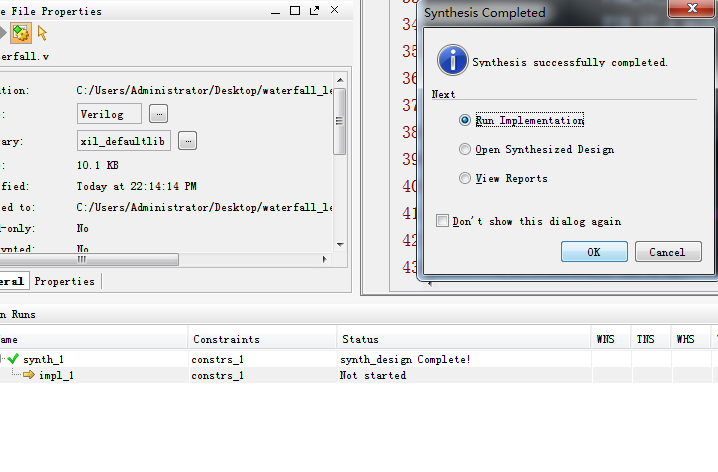Screen dimensions: 718x472
Task: Click the synth_design Complete! status cell
Action: pos(405,359)
